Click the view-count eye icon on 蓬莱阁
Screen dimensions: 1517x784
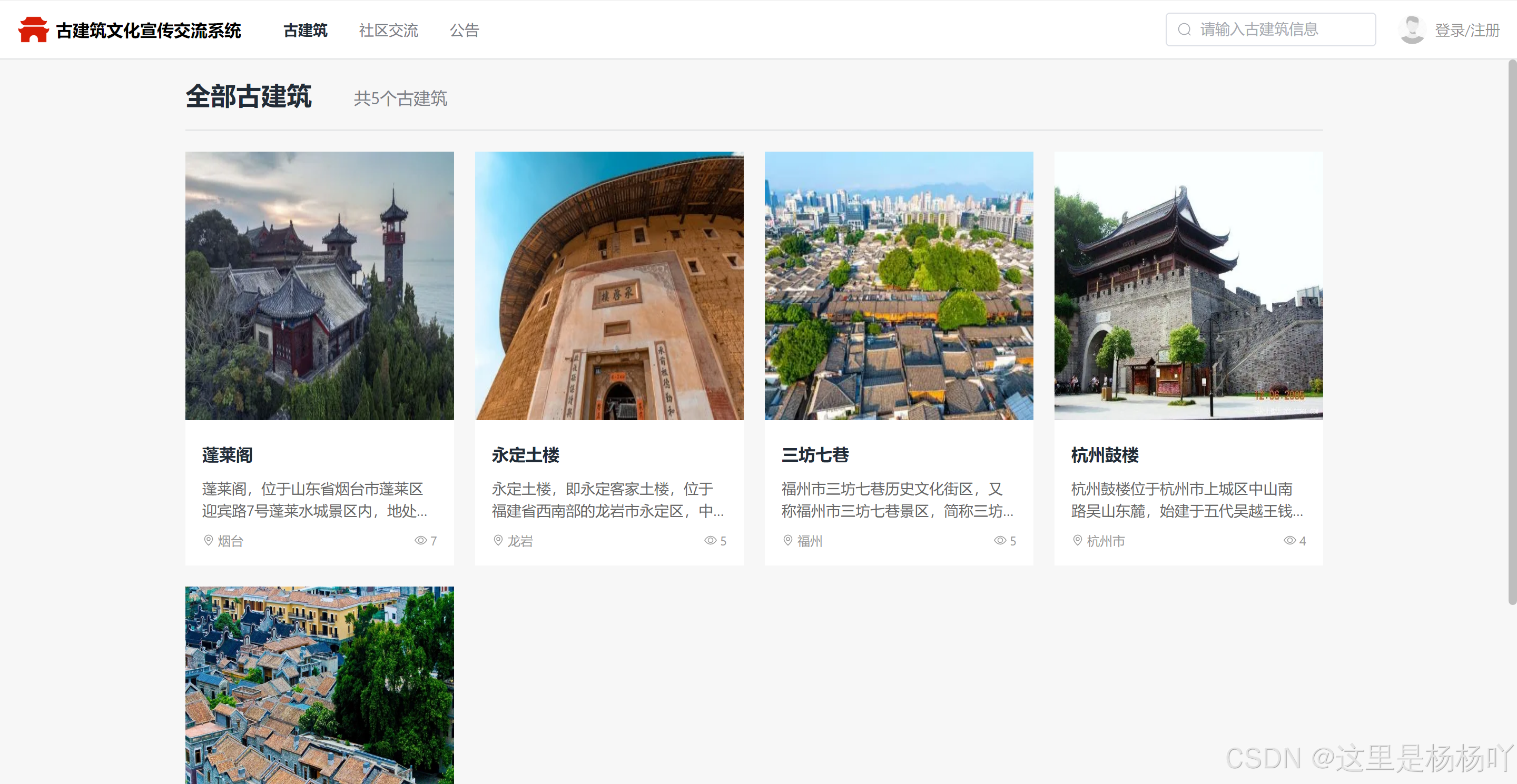point(420,540)
